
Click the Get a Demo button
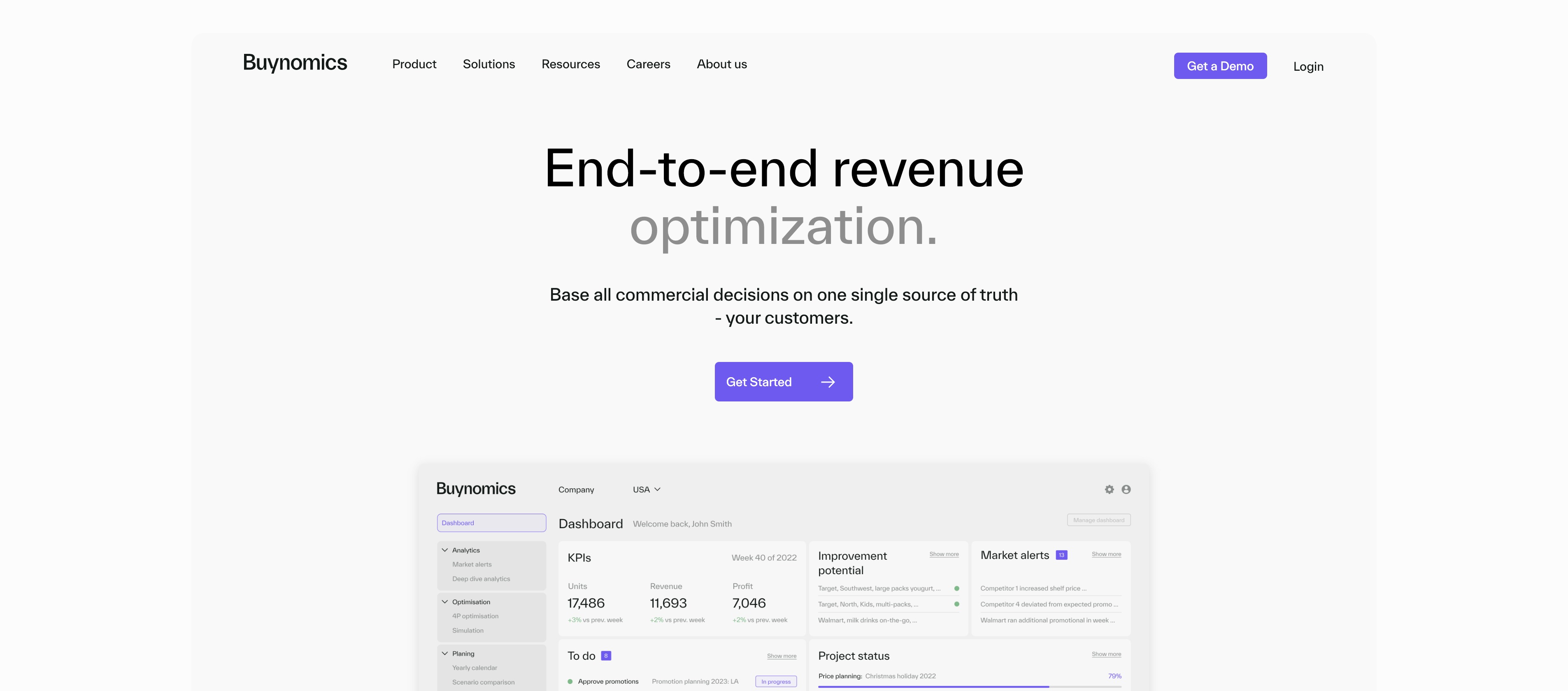[x=1220, y=65]
